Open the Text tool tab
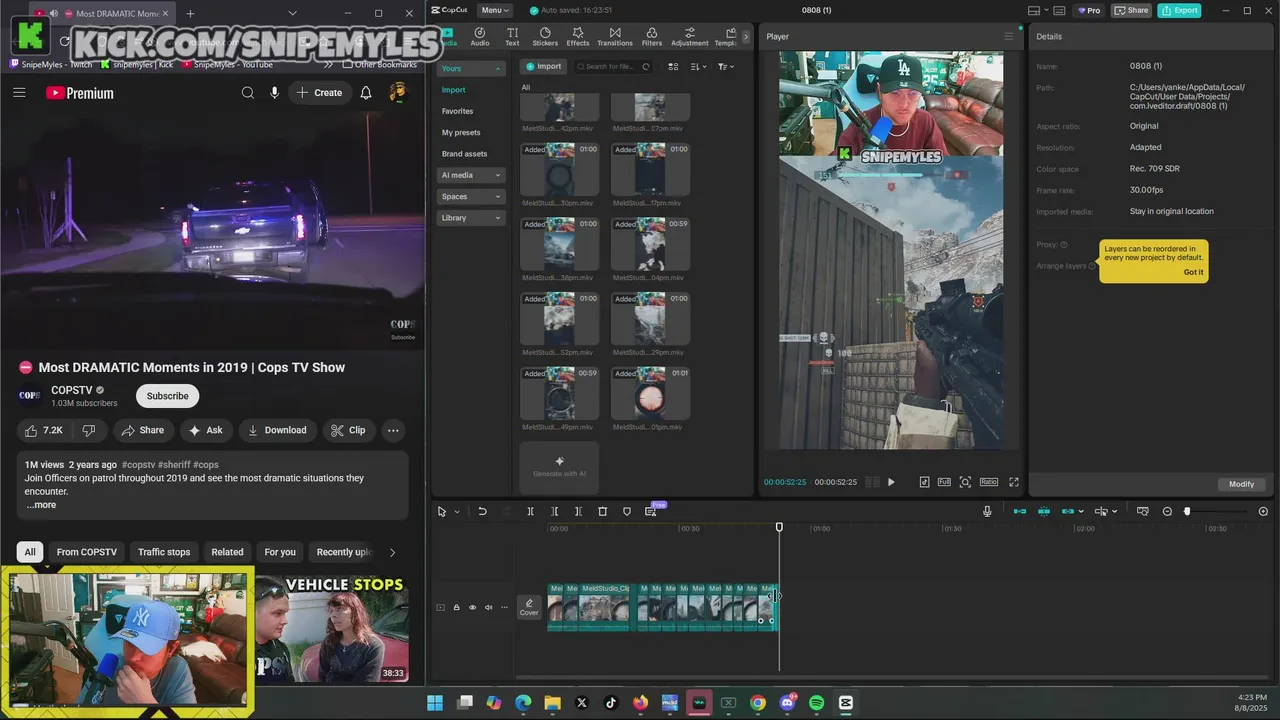The width and height of the screenshot is (1280, 720). (x=512, y=37)
